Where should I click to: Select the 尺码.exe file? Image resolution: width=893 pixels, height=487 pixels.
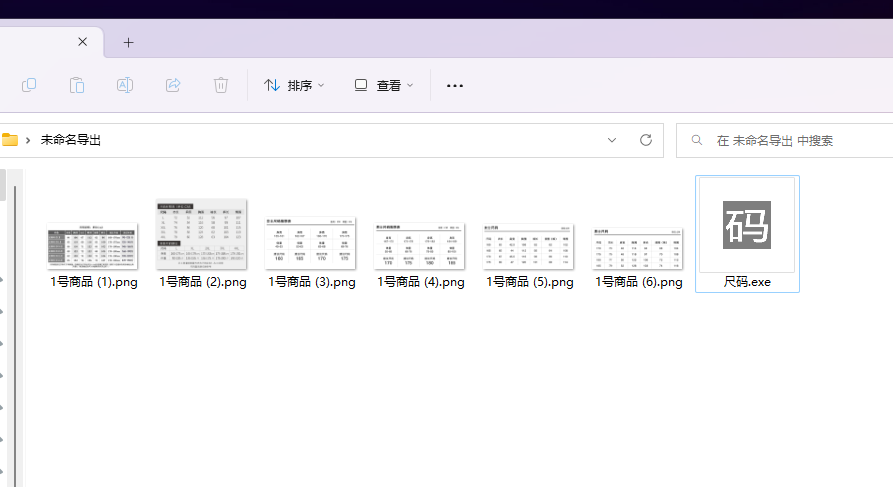click(747, 227)
